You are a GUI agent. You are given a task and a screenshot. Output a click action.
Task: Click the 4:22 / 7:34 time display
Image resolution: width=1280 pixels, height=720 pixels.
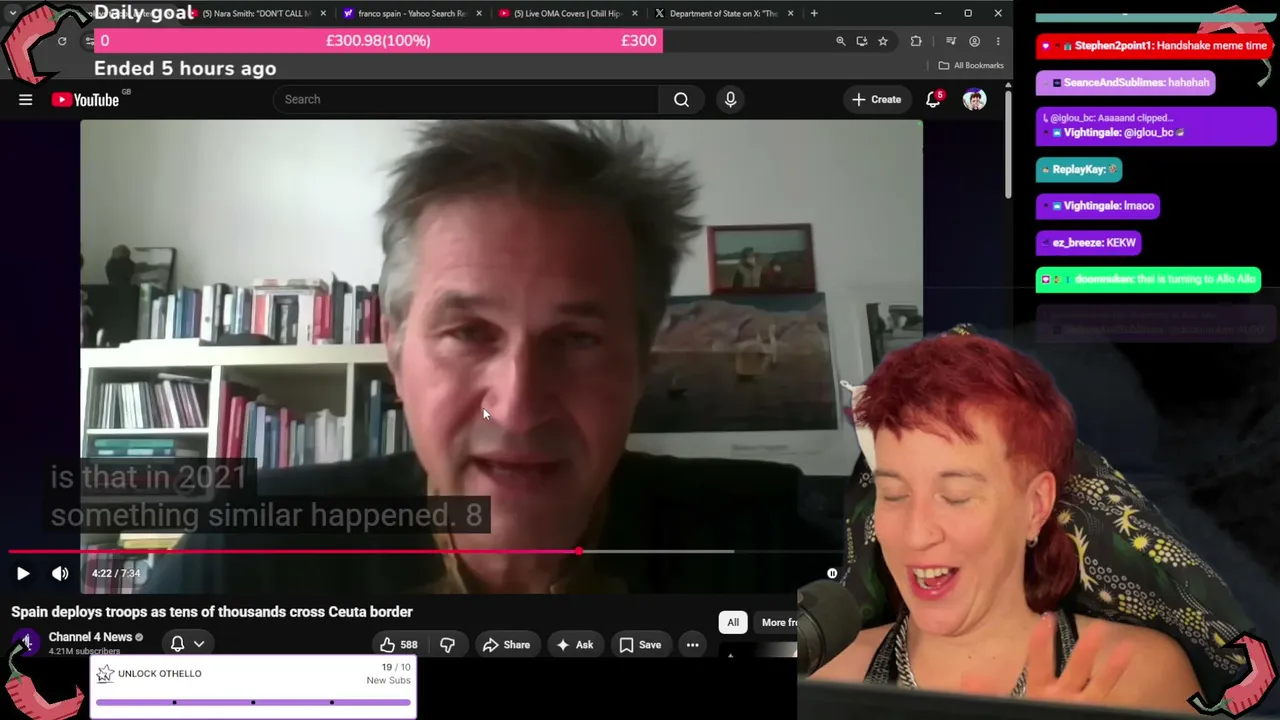tap(116, 573)
